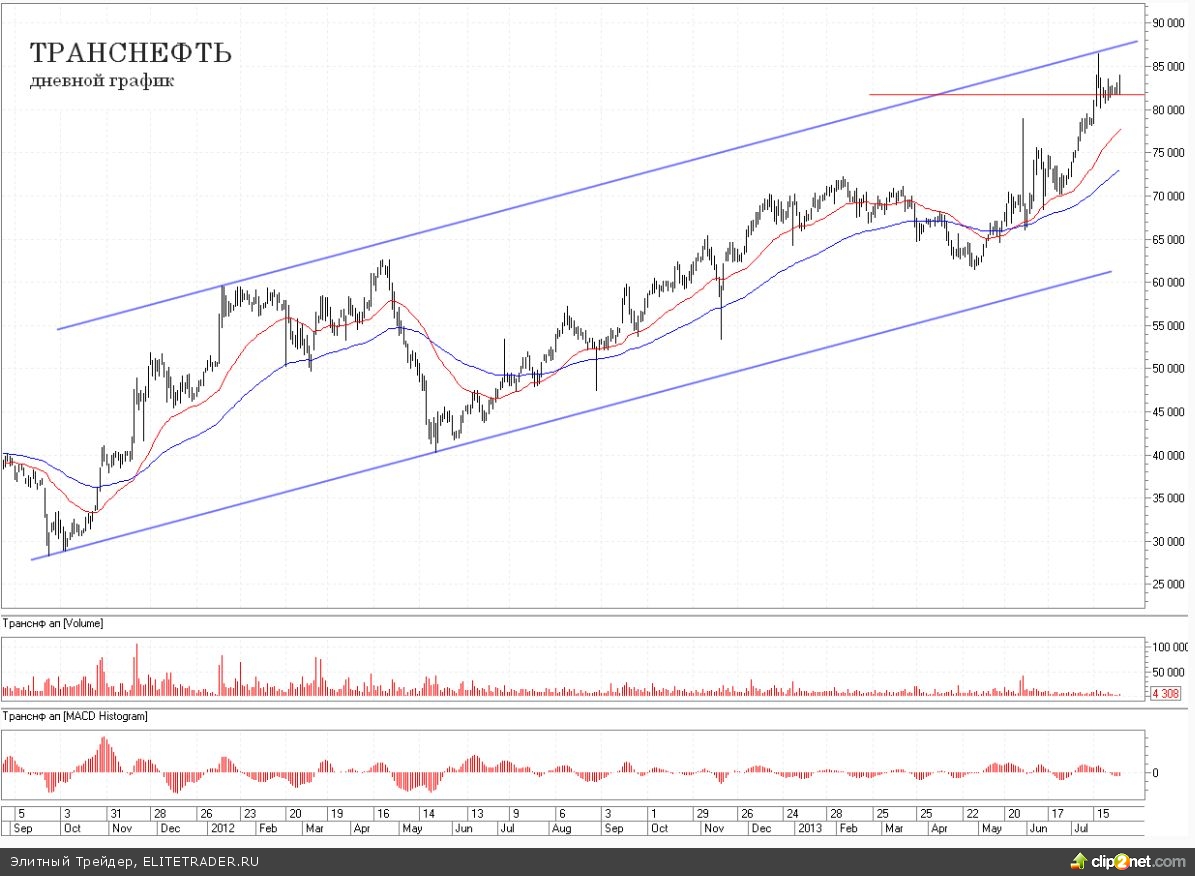
Task: Select the Dec 2011 month label
Action: (x=170, y=829)
